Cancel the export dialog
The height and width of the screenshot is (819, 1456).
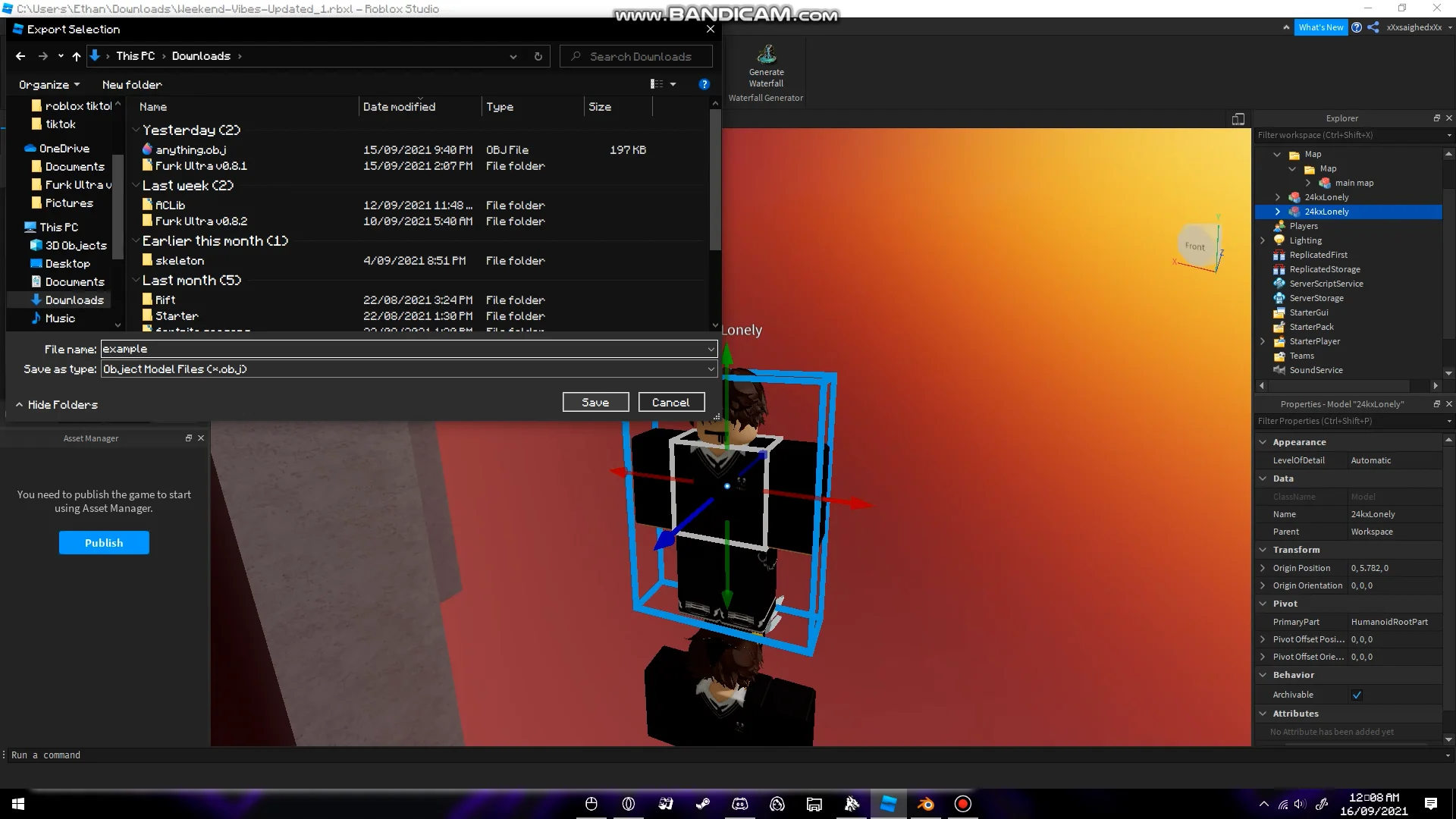pos(671,403)
